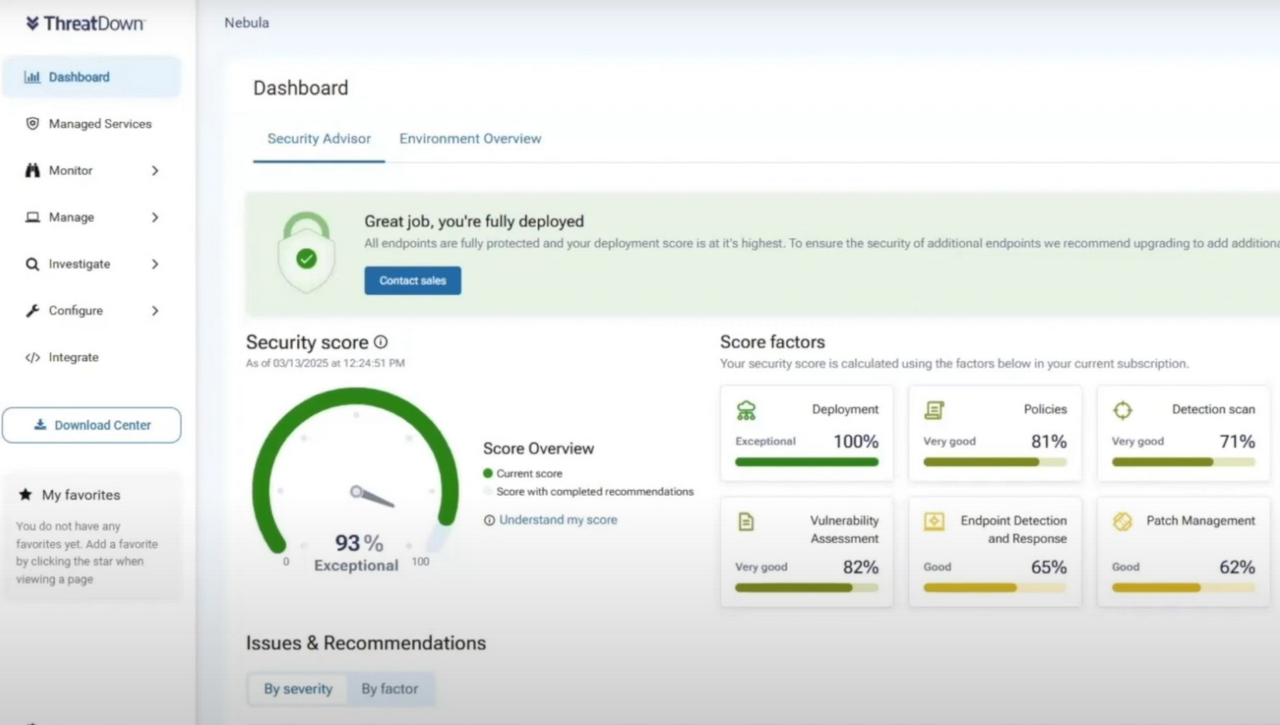Screen dimensions: 1280x725
Task: Click the Patch Management icon
Action: coord(1122,521)
